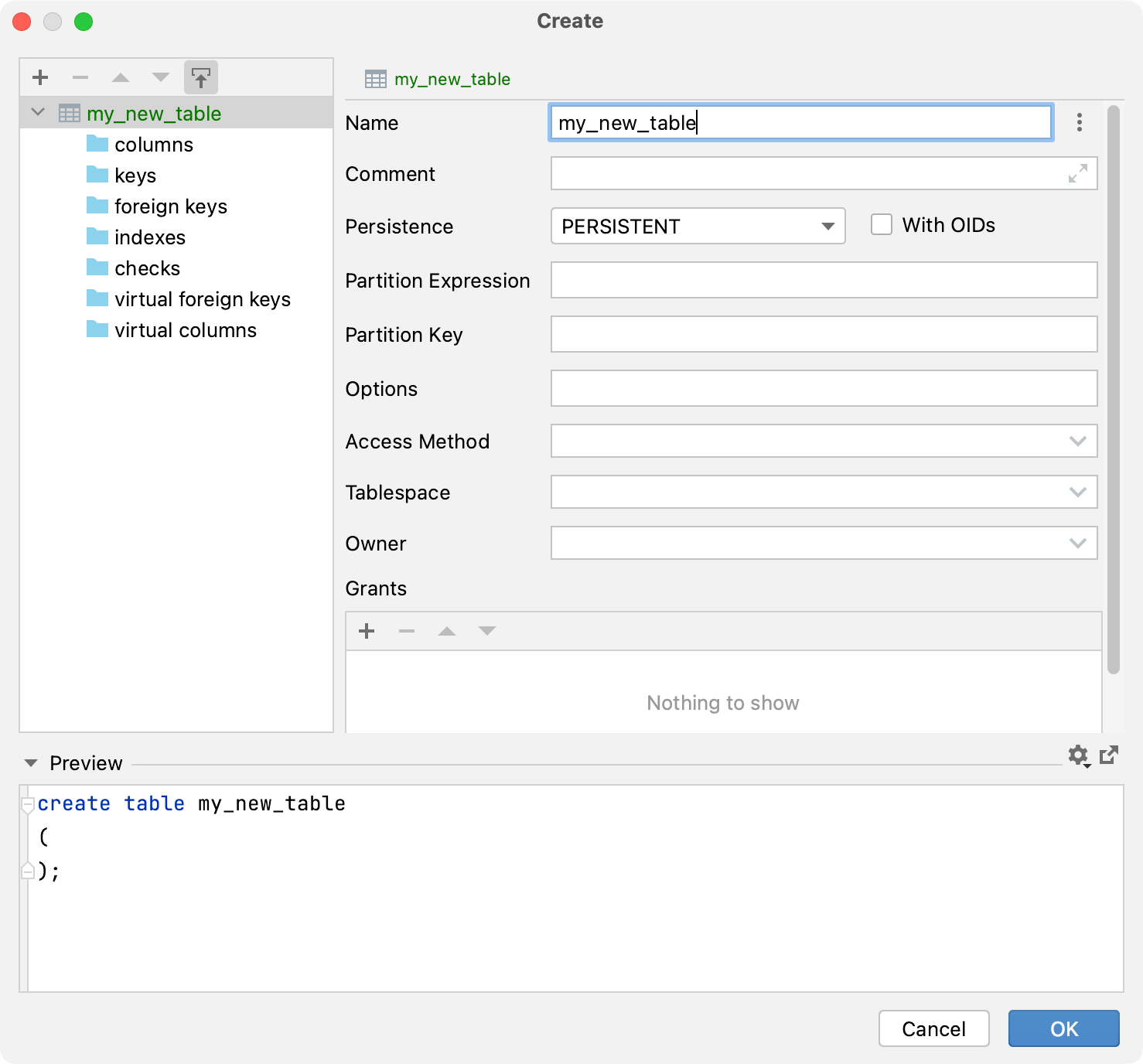Enable the With OIDs checkbox
1143x1064 pixels.
click(882, 225)
